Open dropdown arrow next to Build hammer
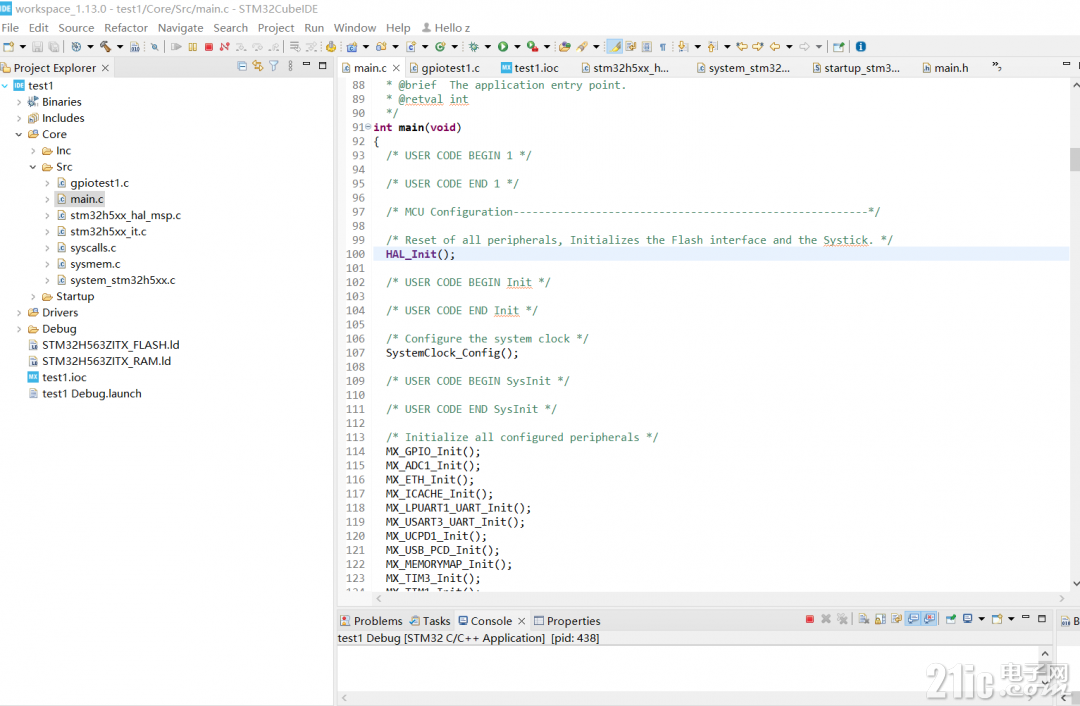 (120, 47)
